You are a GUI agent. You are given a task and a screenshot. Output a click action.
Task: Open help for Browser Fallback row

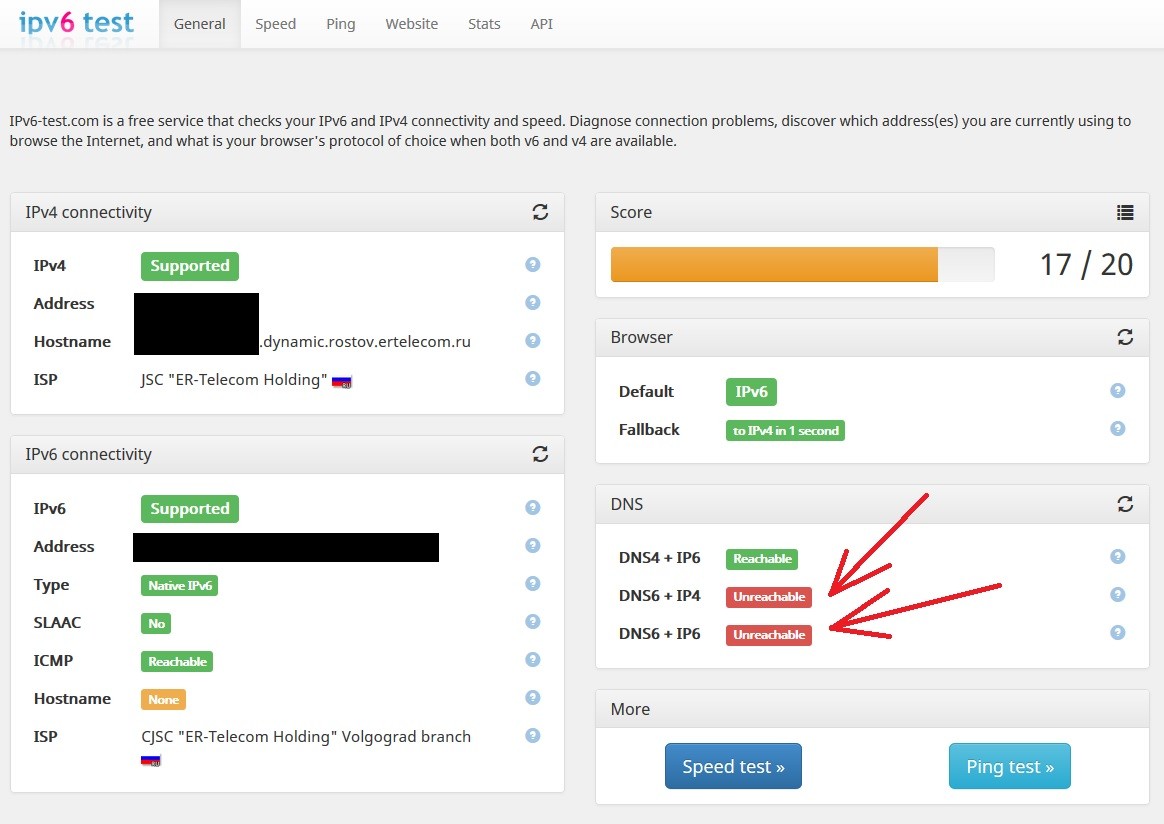tap(1118, 428)
